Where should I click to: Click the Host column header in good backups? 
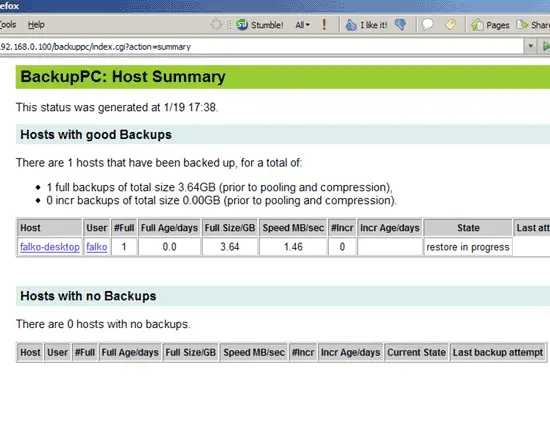tap(49, 228)
